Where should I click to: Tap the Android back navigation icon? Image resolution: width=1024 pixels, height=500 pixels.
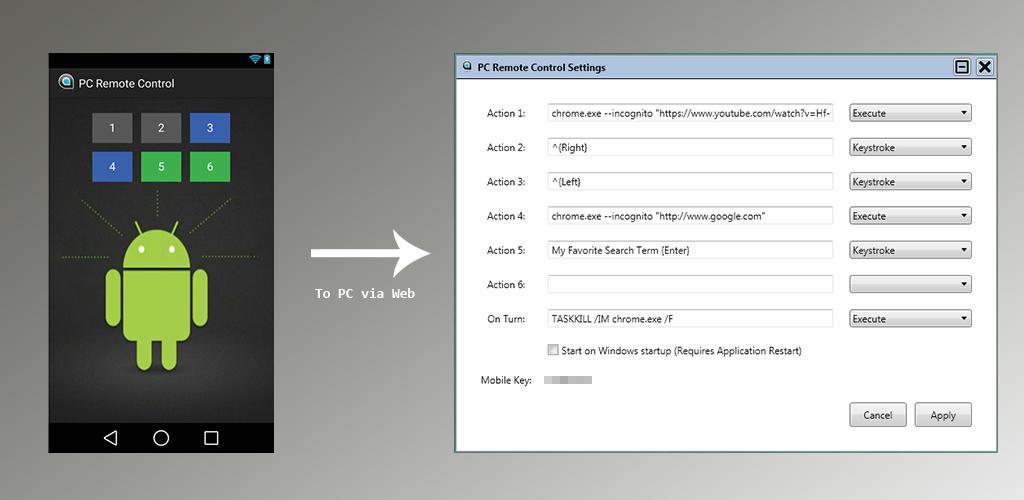click(x=111, y=438)
